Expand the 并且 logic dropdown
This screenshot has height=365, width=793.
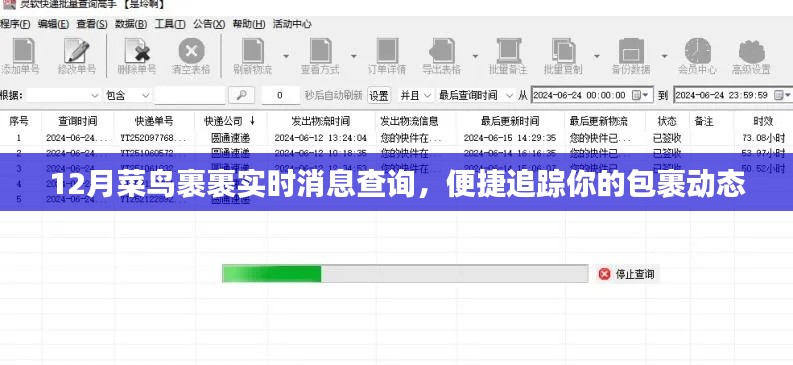tap(416, 95)
